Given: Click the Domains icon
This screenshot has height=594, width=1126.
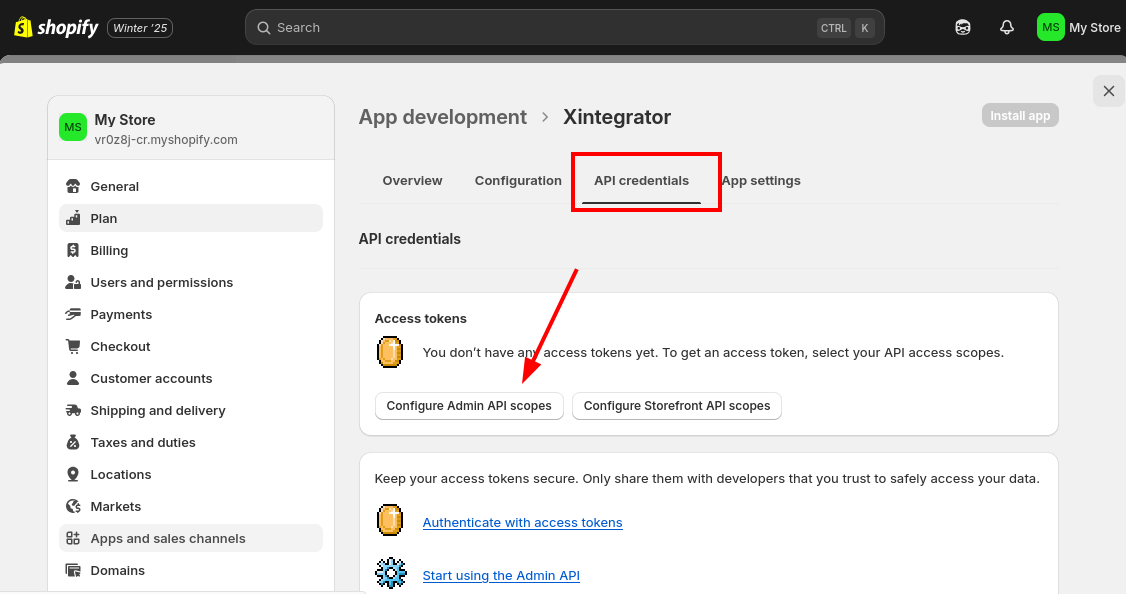Looking at the screenshot, I should (73, 570).
